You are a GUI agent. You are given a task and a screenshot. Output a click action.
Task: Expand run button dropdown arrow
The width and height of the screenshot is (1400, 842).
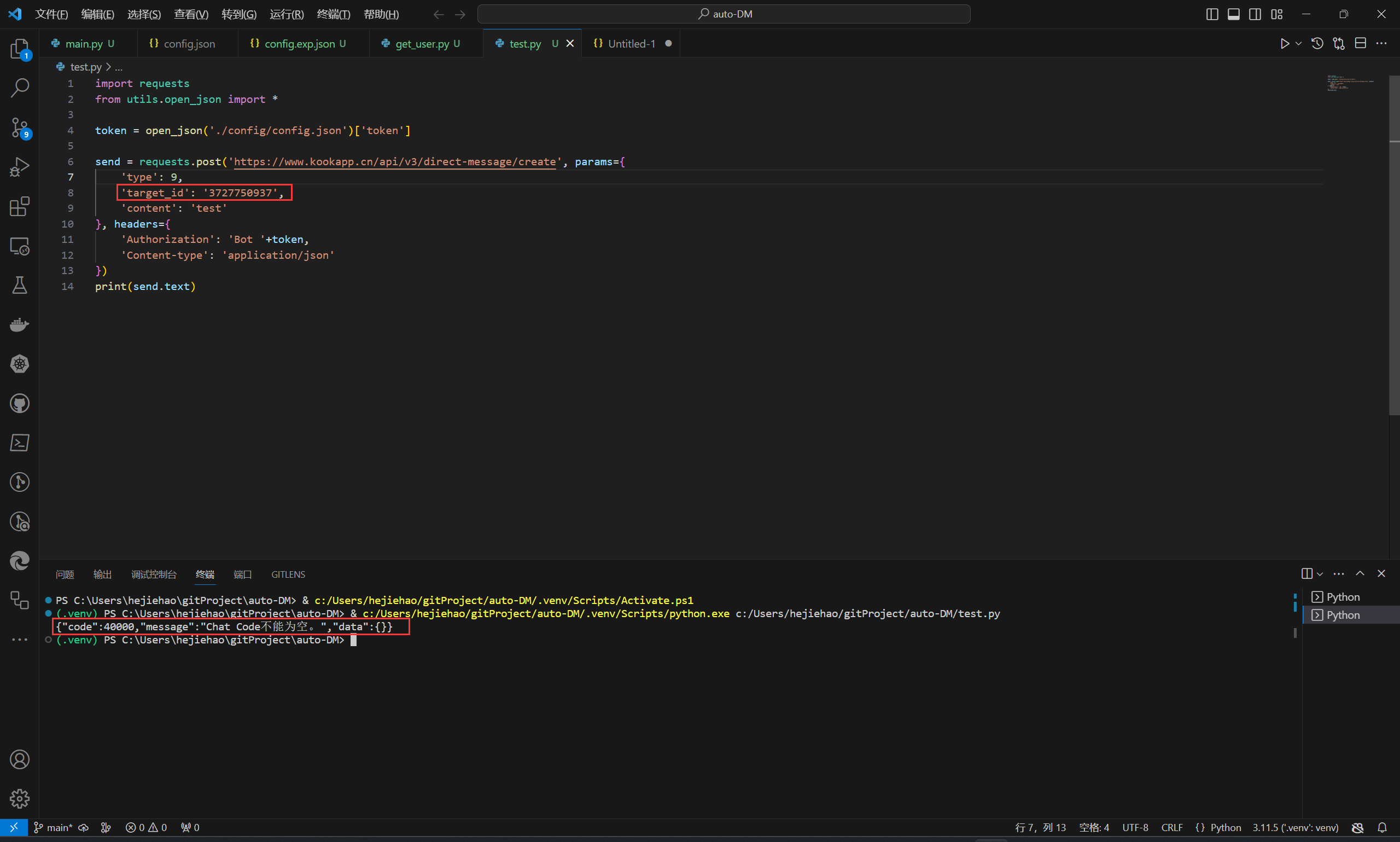1298,44
